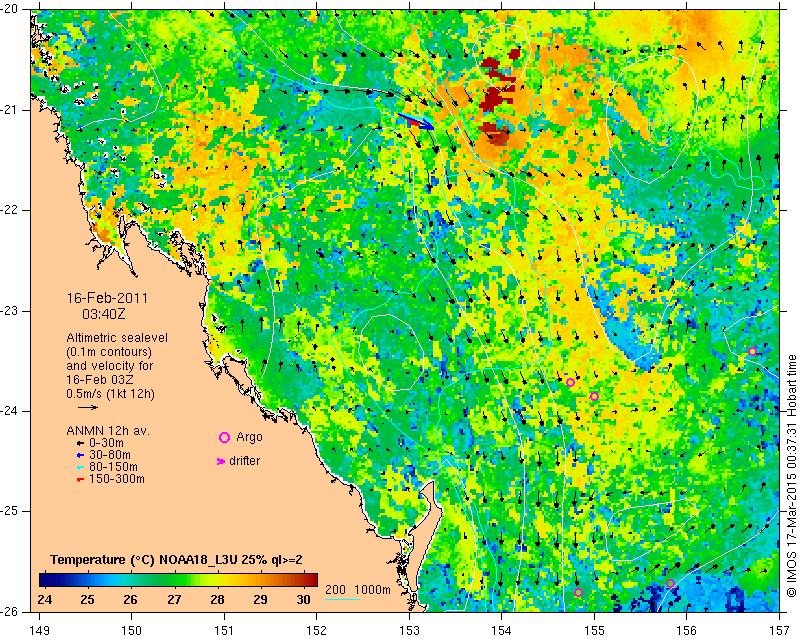Screen dimensions: 800x640
Task: Click the magenta drifter arrow symbol in legend
Action: [221, 461]
